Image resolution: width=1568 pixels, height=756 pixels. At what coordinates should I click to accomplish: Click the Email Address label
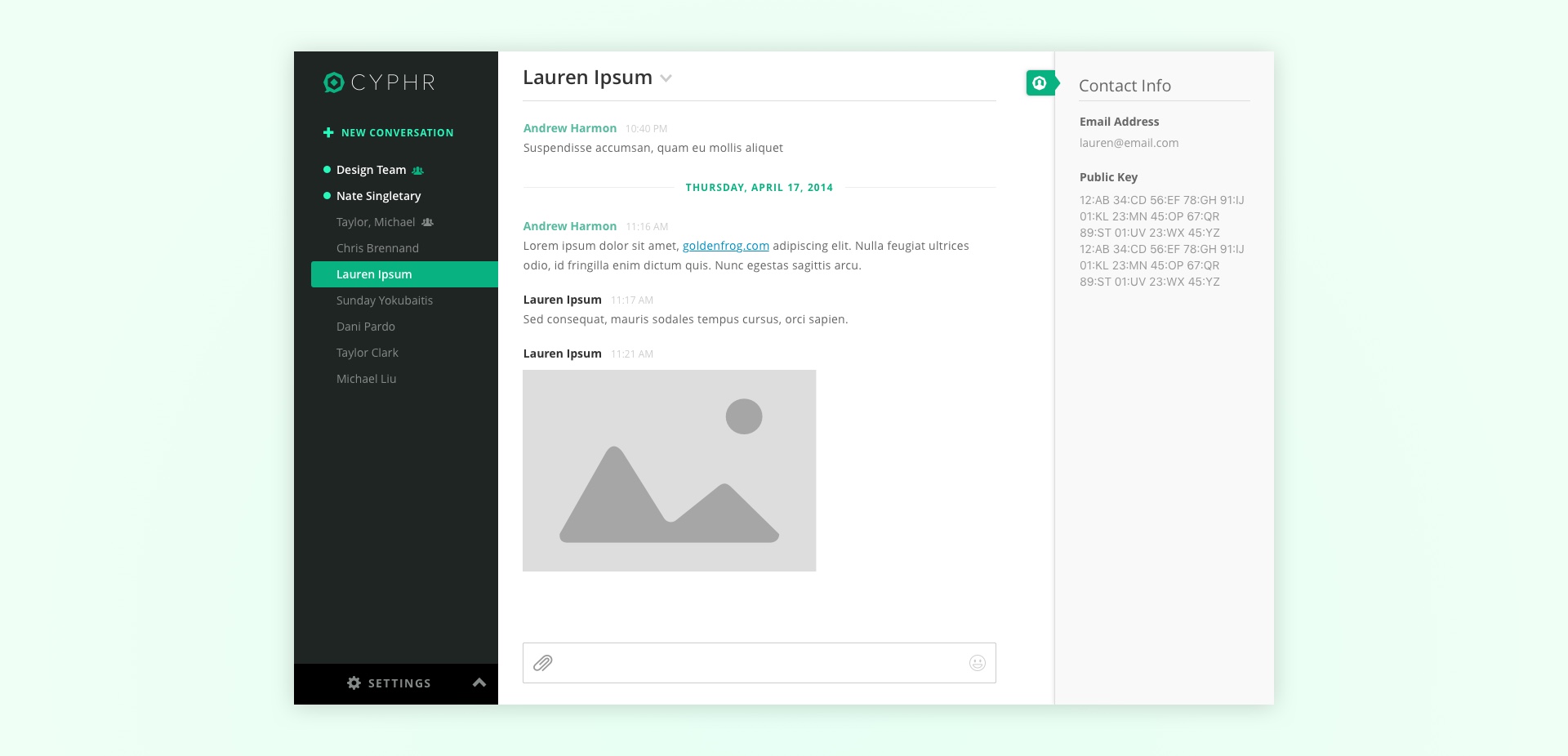click(1119, 122)
